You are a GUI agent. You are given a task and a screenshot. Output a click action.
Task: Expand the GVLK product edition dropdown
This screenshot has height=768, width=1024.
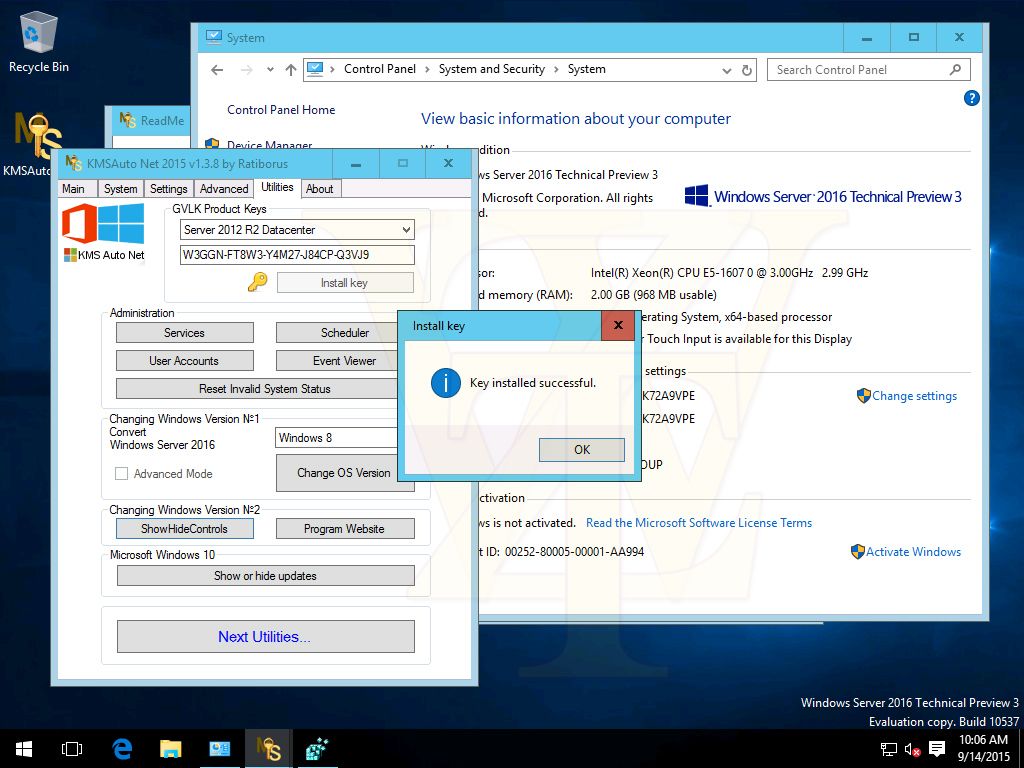[405, 230]
